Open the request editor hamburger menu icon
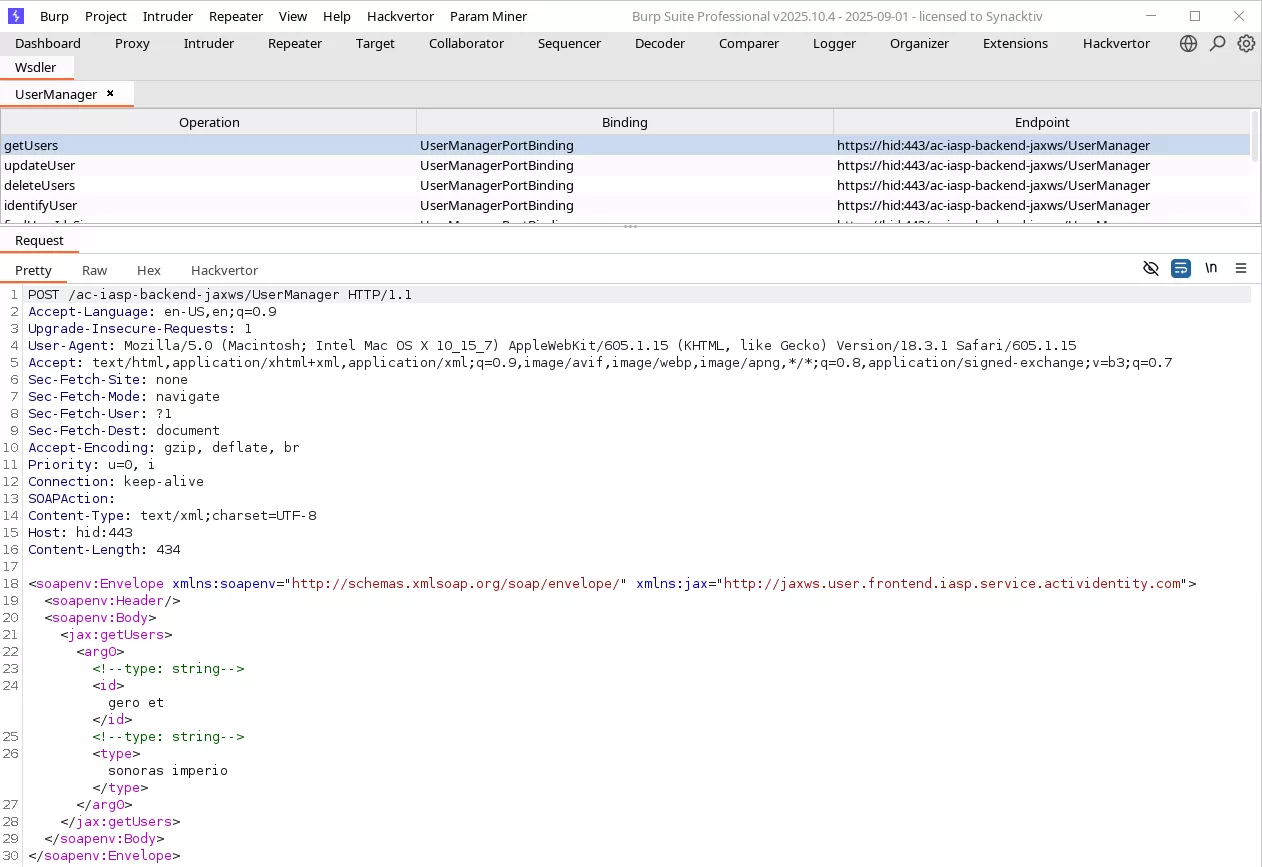This screenshot has height=867, width=1262. pos(1241,268)
